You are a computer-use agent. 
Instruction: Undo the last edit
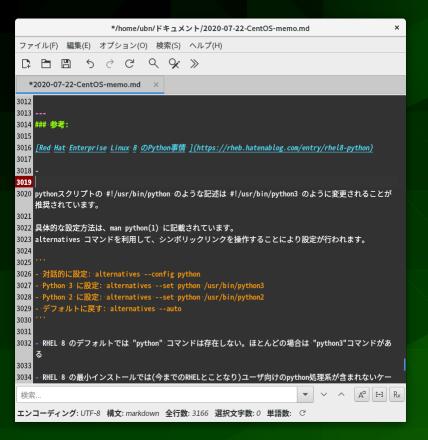(x=90, y=63)
